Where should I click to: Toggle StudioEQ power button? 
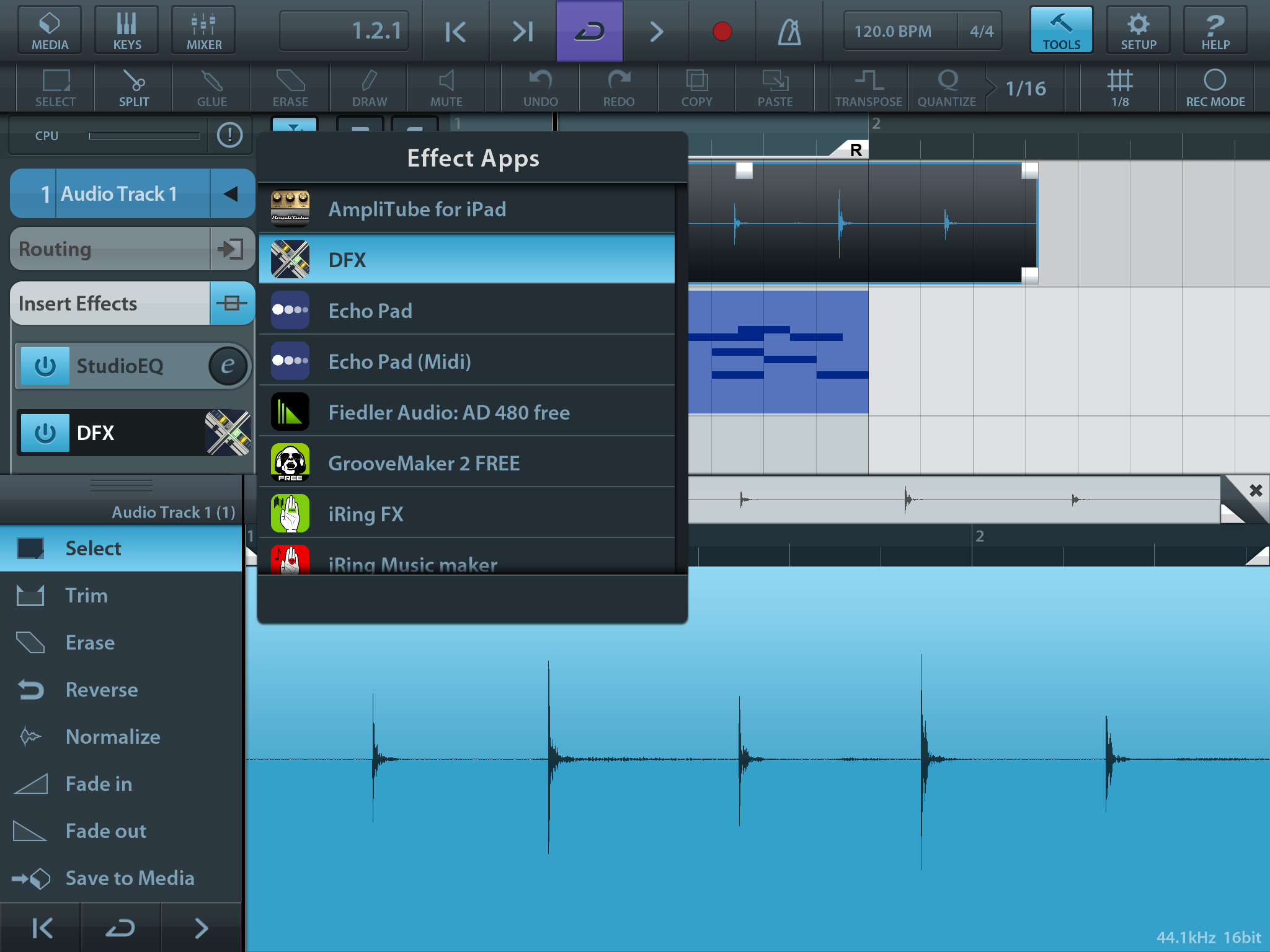pyautogui.click(x=45, y=366)
